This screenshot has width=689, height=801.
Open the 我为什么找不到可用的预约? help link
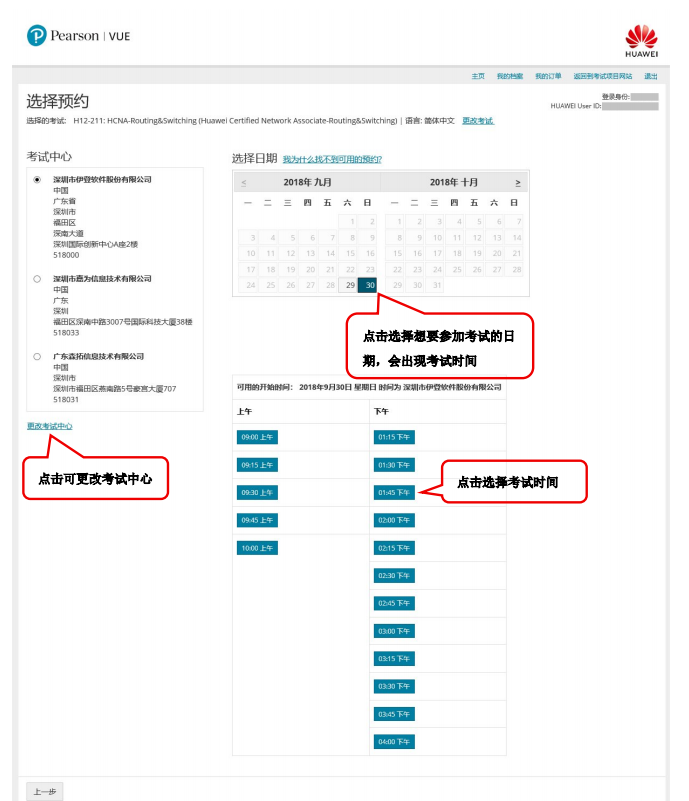[x=332, y=159]
